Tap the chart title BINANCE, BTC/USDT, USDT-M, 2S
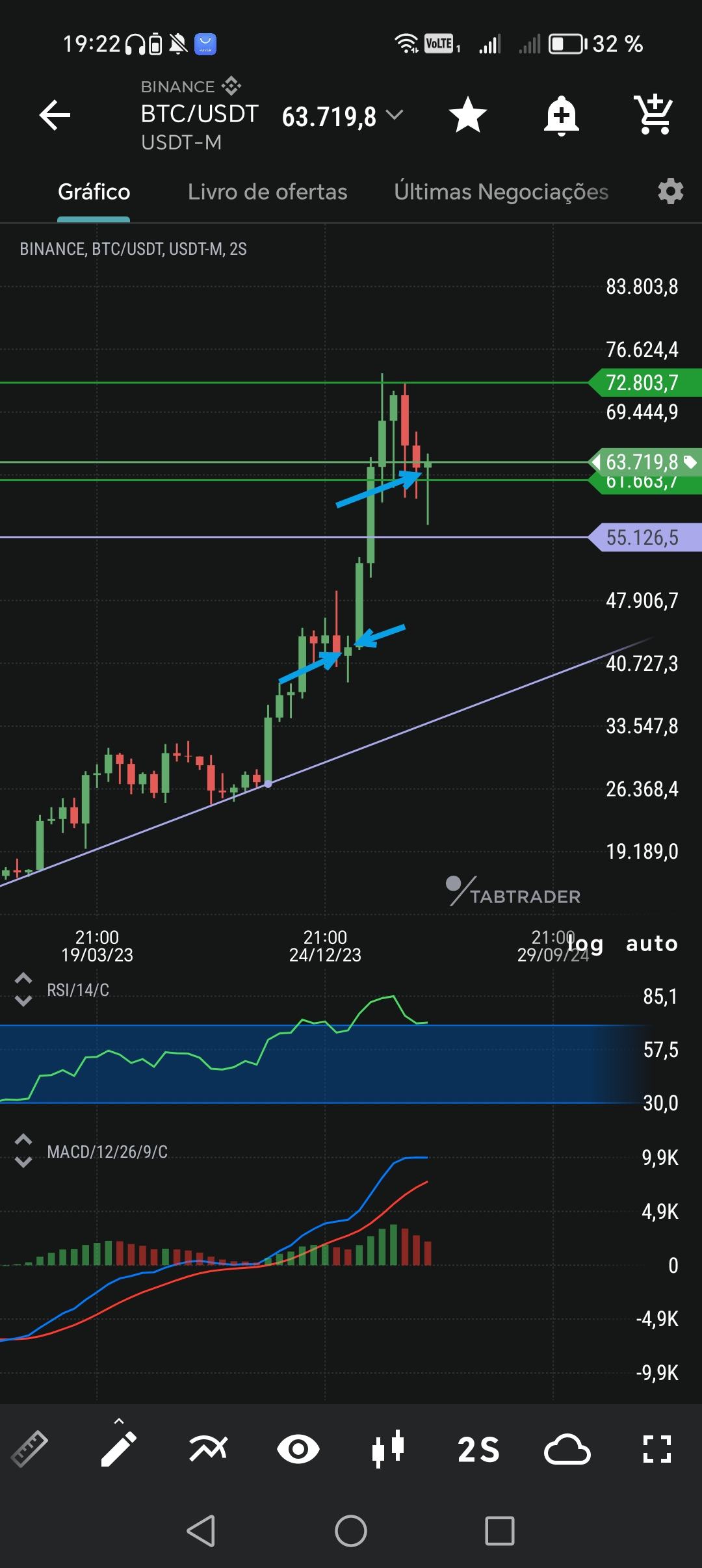Screen dimensions: 702x1568 pos(133,249)
